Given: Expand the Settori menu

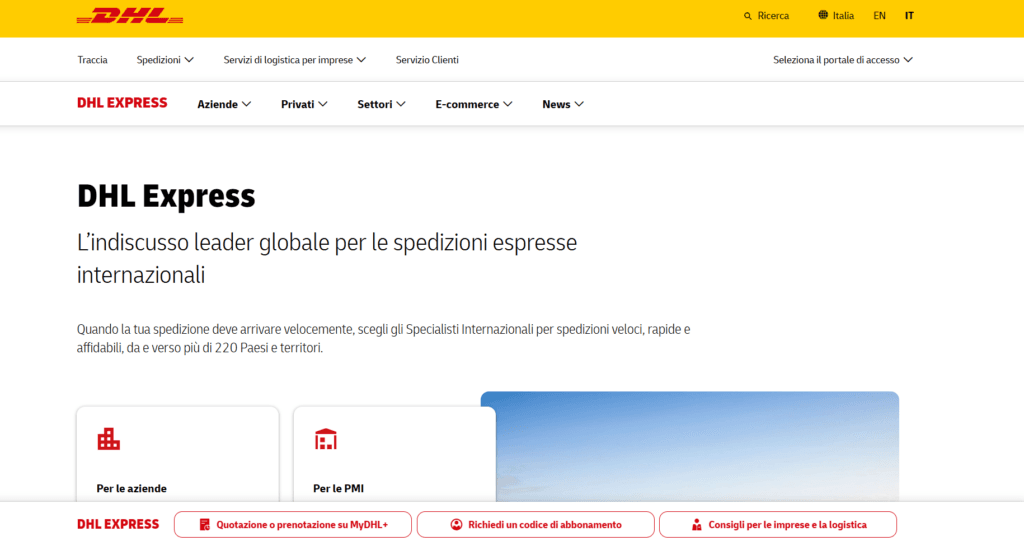Looking at the screenshot, I should coord(381,104).
